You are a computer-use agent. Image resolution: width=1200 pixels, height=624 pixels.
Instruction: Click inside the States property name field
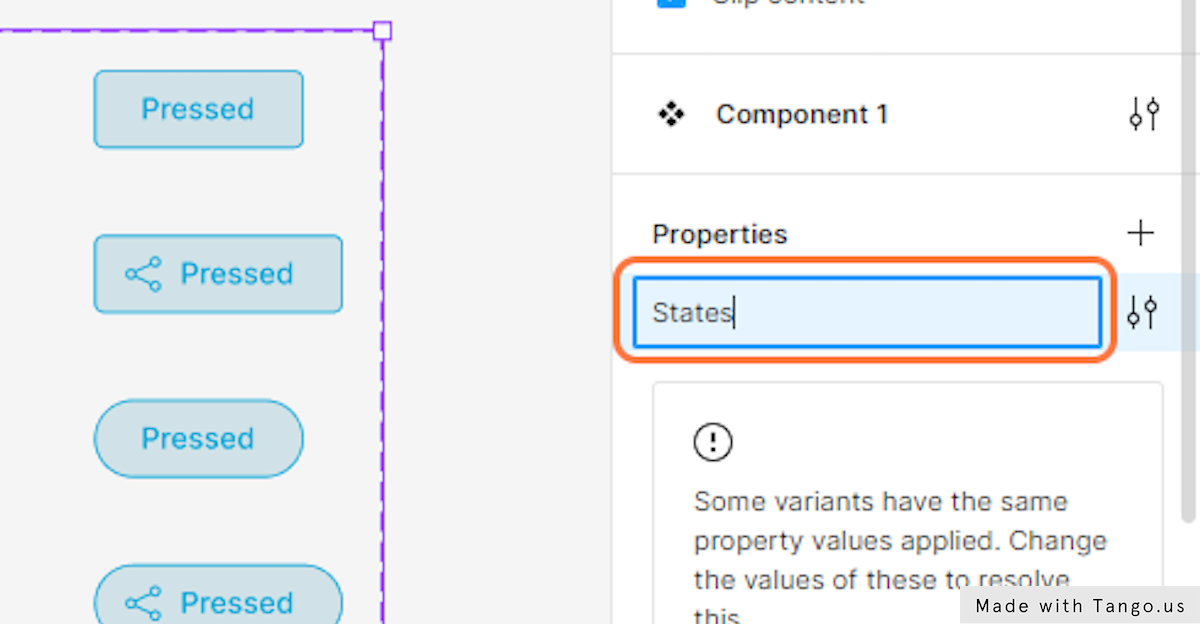(867, 312)
